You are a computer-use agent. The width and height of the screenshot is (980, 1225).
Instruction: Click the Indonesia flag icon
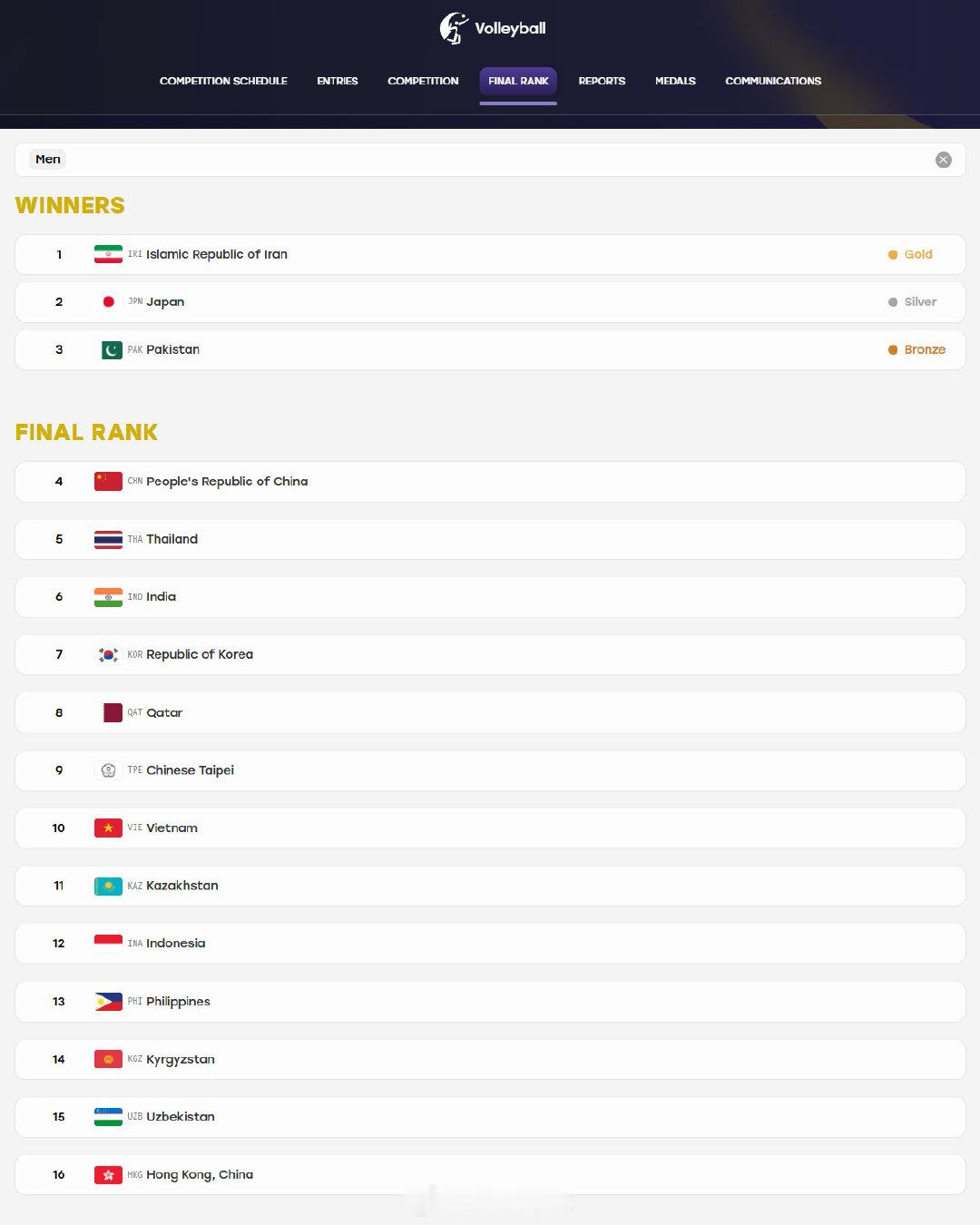coord(108,944)
